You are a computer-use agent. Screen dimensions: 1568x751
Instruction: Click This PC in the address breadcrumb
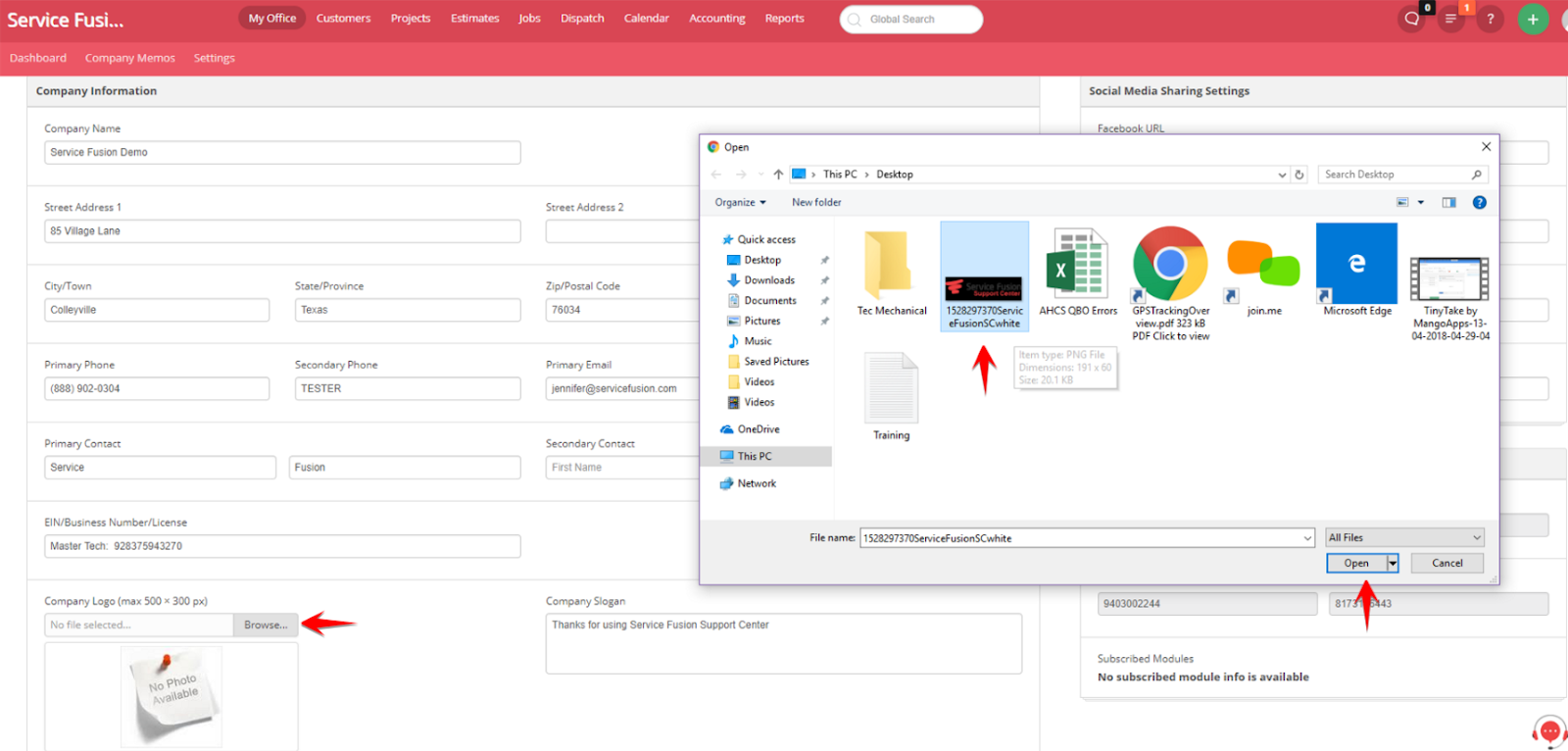point(840,175)
